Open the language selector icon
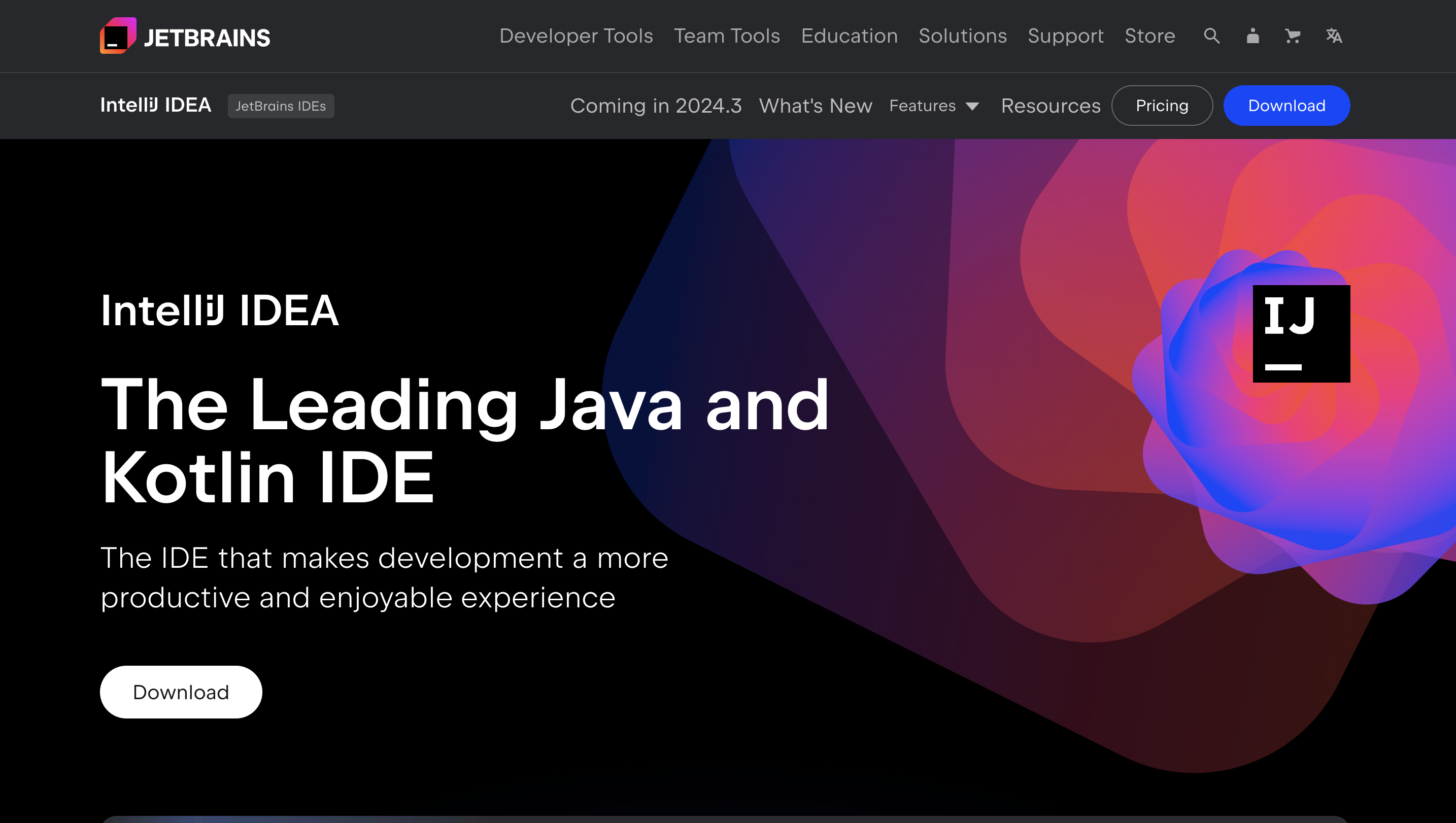Screen dimensions: 1456x823 1334,36
